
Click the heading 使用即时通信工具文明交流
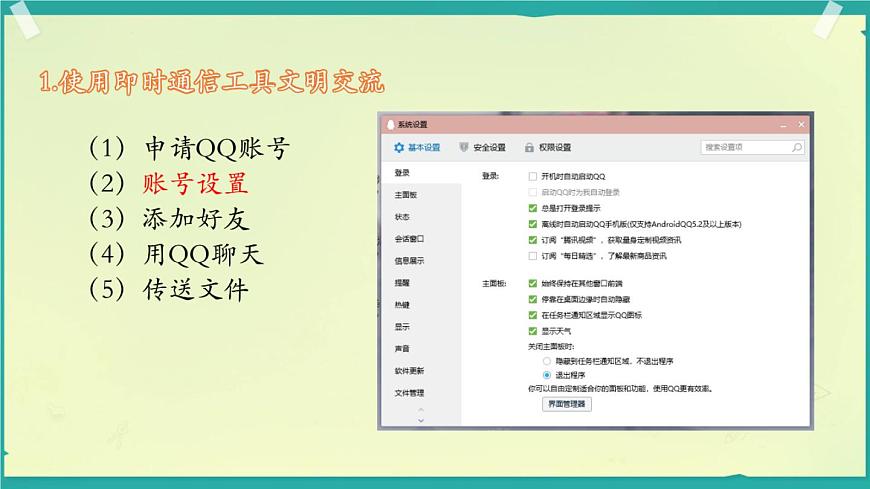click(x=221, y=82)
